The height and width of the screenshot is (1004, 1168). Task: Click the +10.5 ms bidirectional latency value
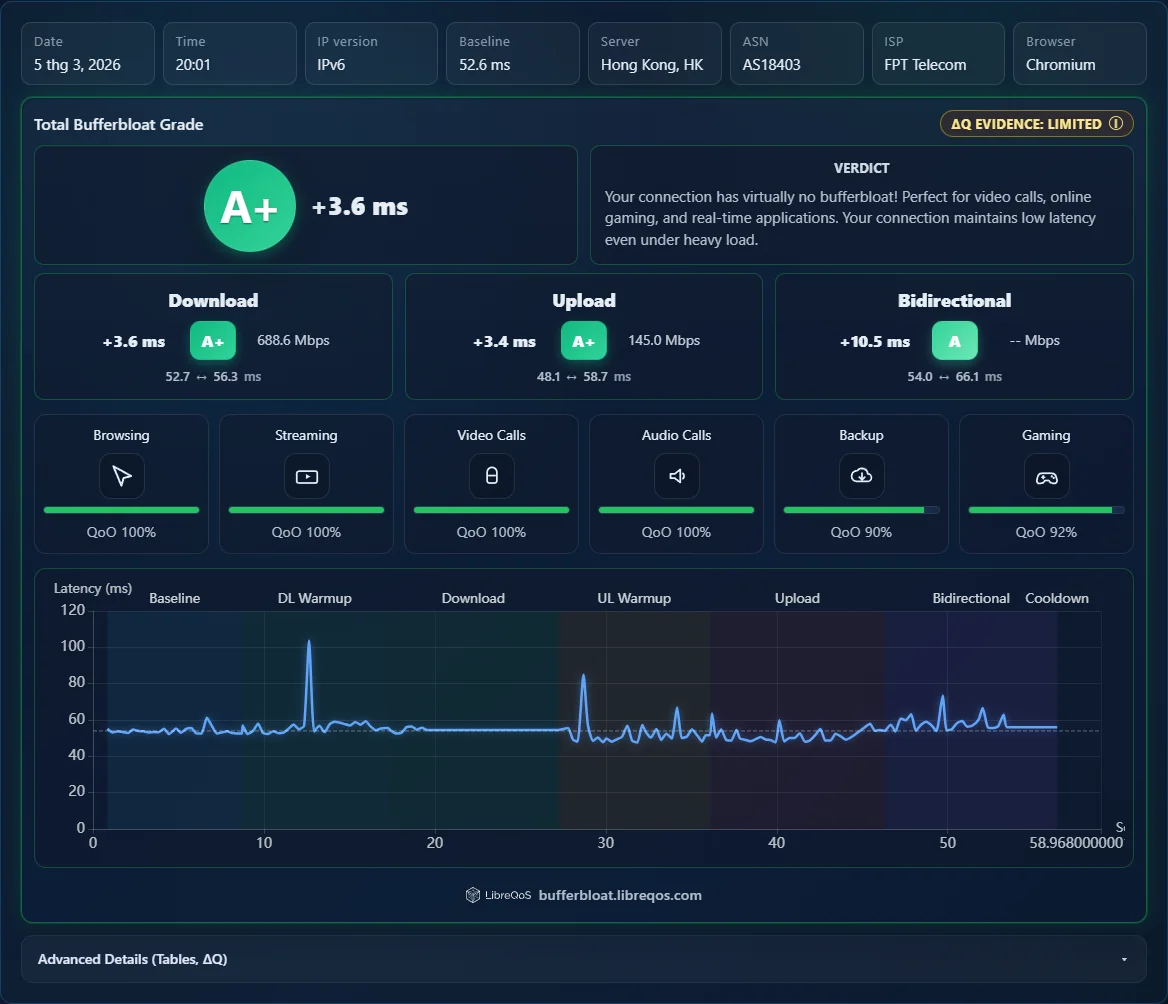[875, 342]
